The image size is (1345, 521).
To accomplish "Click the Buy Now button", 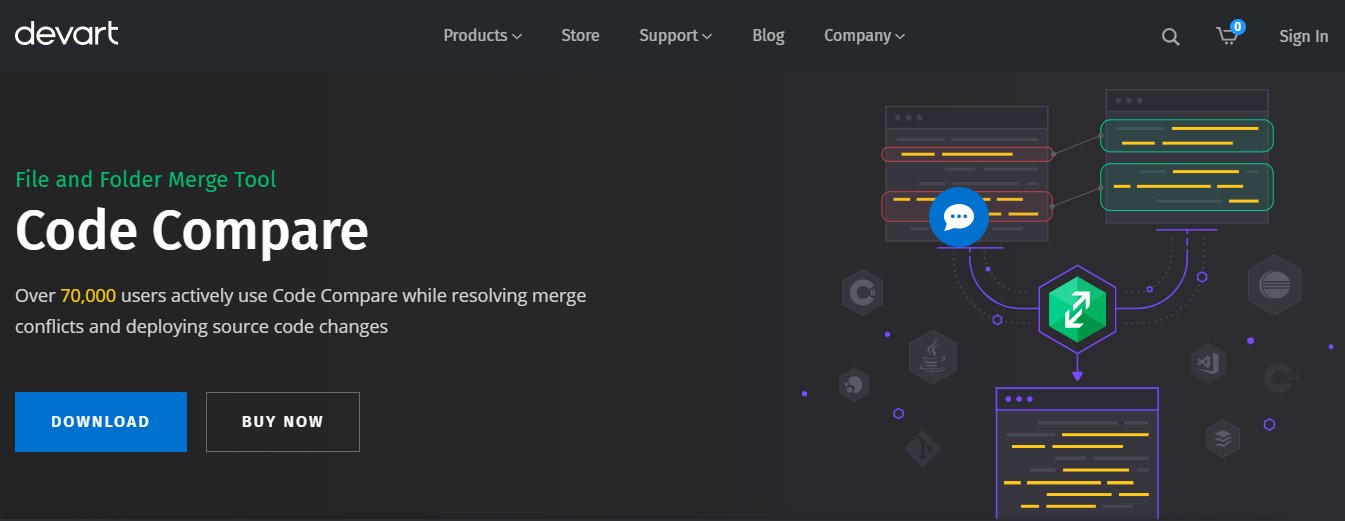I will pyautogui.click(x=282, y=422).
